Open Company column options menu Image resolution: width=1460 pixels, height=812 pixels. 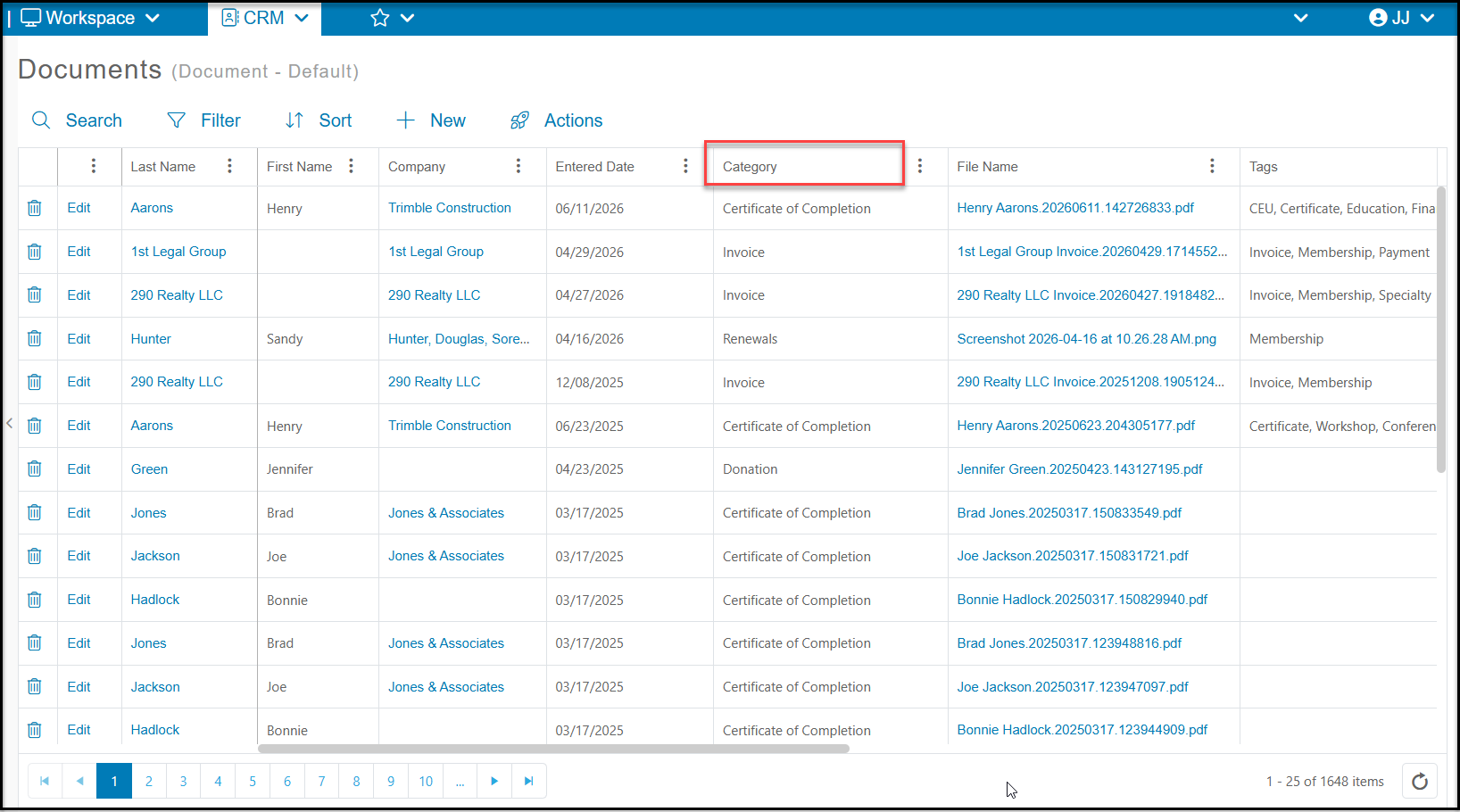pyautogui.click(x=518, y=166)
